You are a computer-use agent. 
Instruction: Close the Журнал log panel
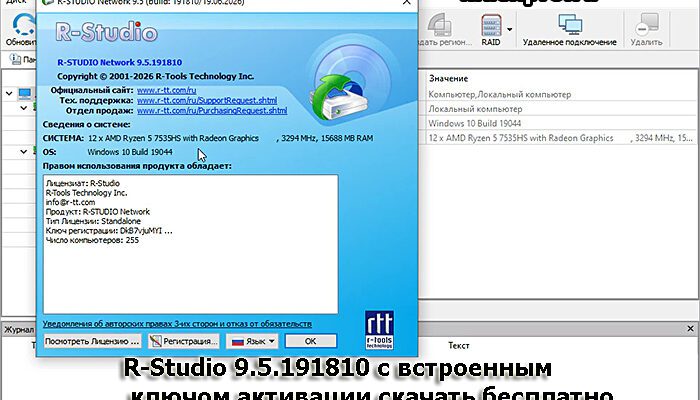coord(690,329)
